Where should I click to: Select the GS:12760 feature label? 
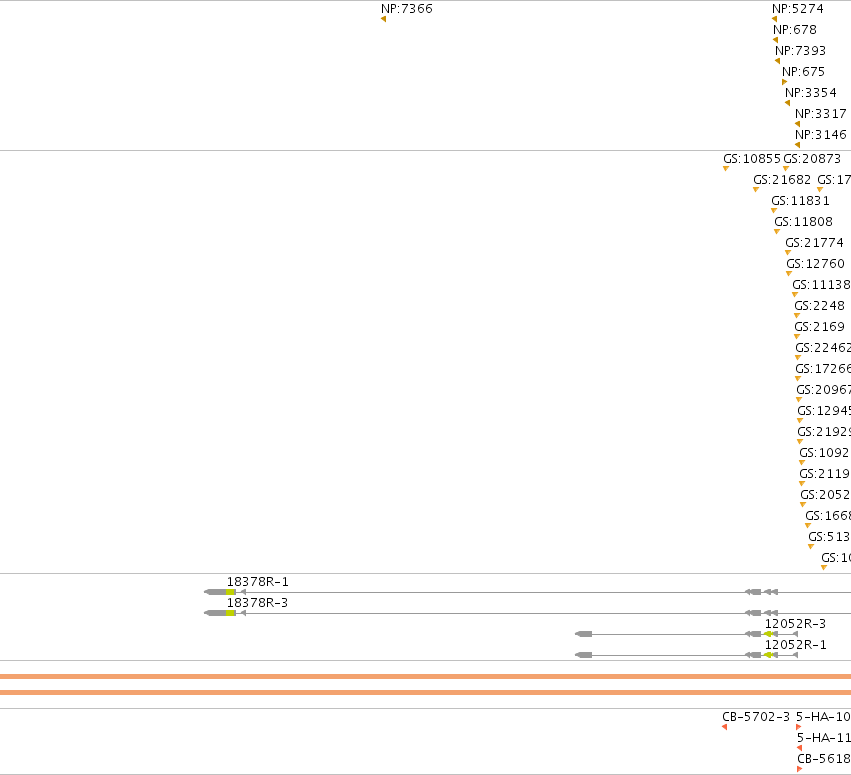tap(815, 264)
